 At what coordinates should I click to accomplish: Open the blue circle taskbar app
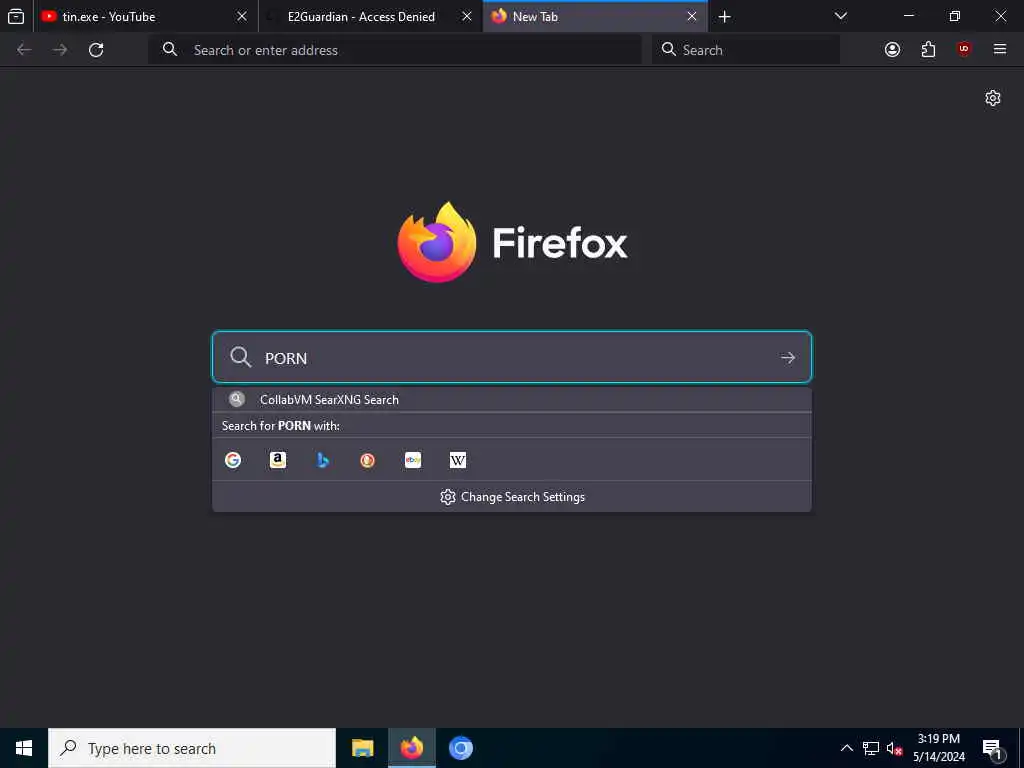(x=460, y=748)
